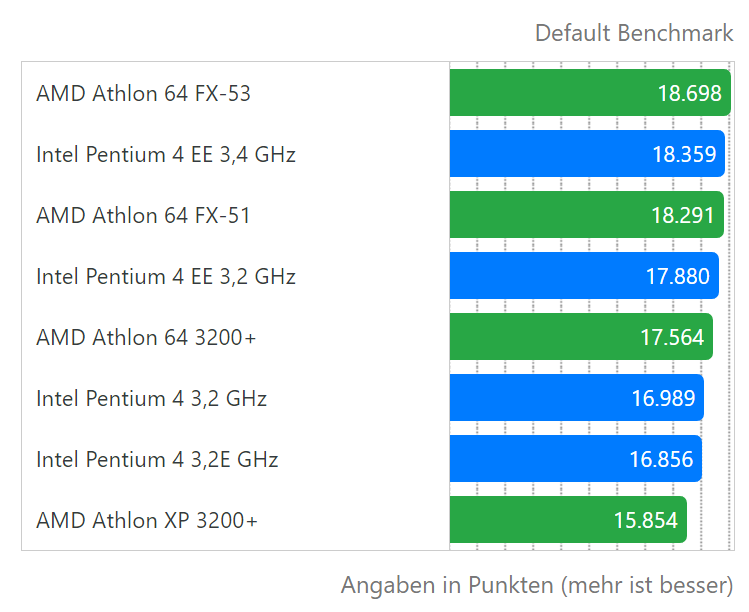Screen dimensions: 749x612
Task: Click the Intel Pentium 4 EE 3,2 GHz bar
Action: point(584,276)
